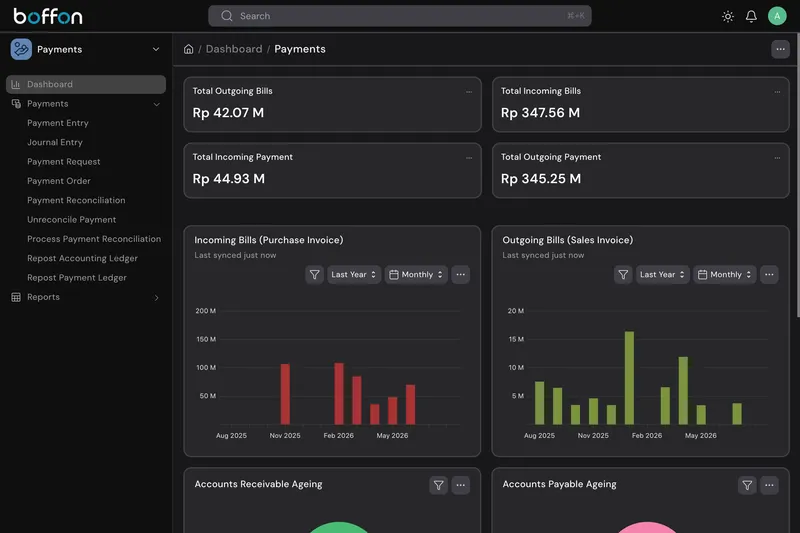Click the Rp 42.07 M value
Viewport: 800px width, 533px height.
coord(228,113)
